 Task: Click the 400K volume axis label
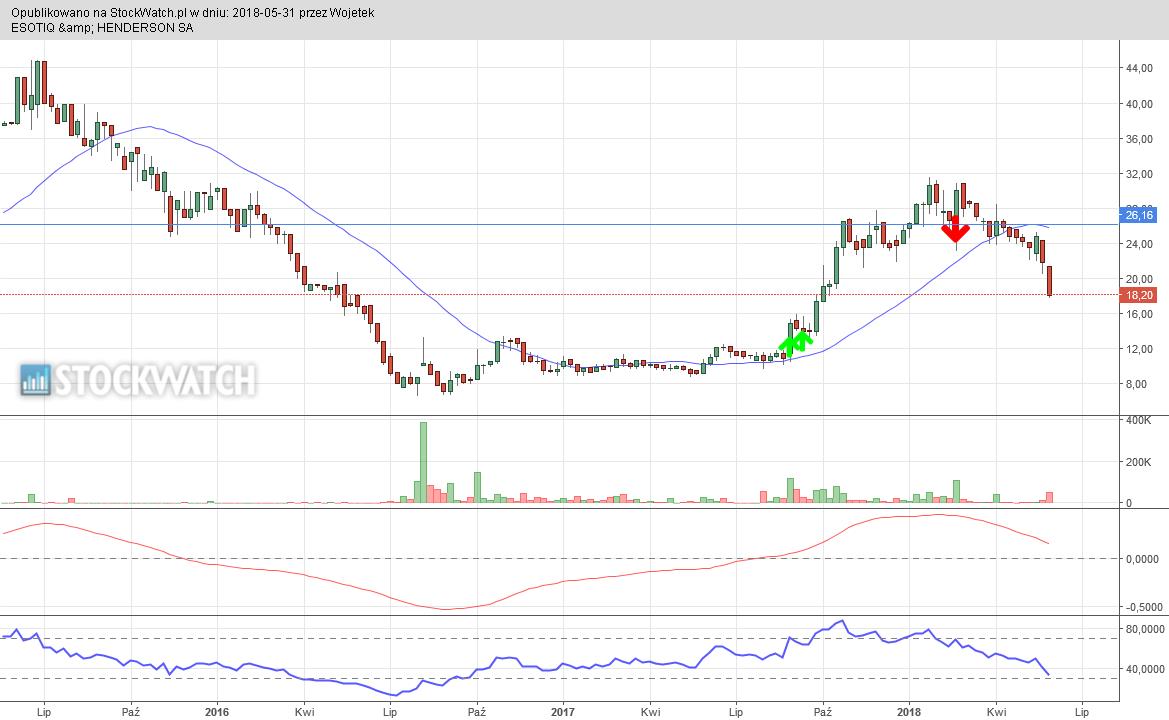(x=1139, y=420)
